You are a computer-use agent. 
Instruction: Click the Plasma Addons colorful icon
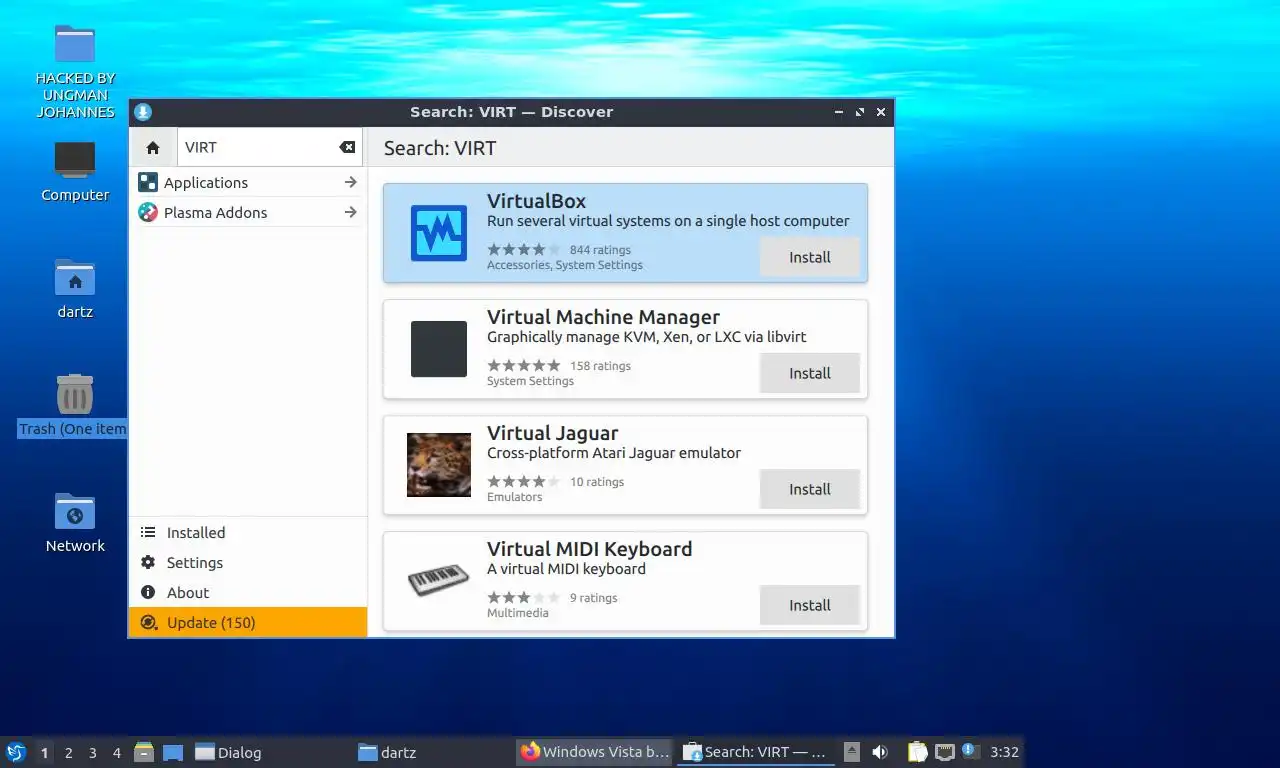[148, 212]
